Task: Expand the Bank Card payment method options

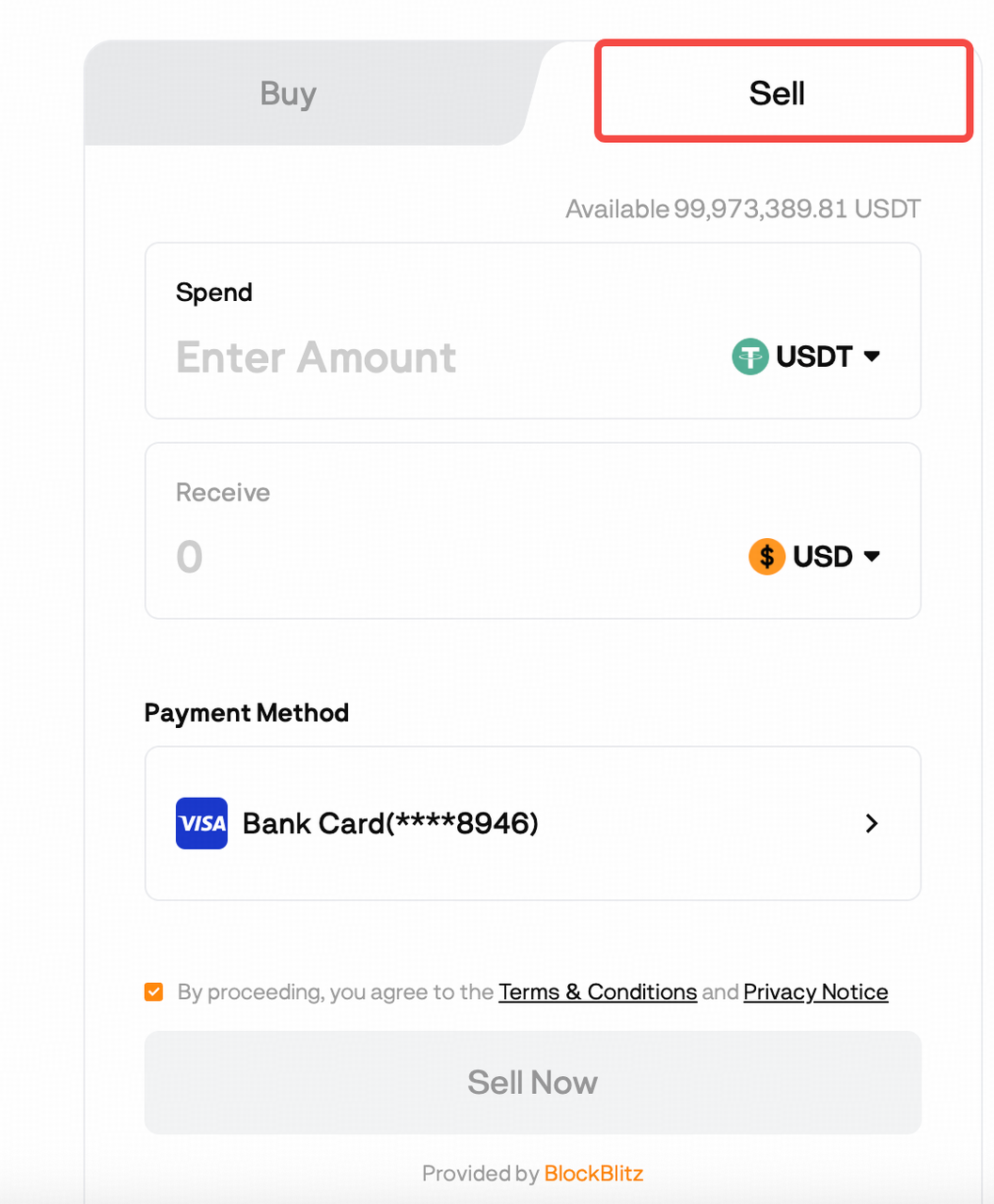Action: [533, 823]
